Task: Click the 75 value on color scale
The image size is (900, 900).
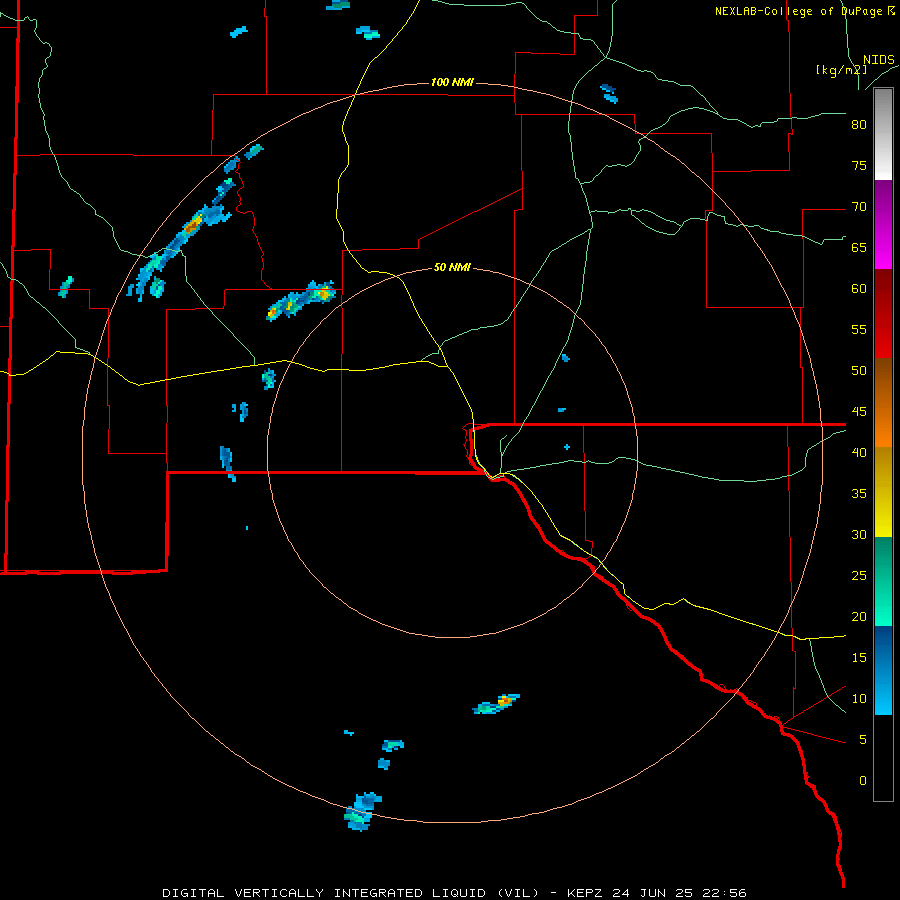Action: (859, 165)
